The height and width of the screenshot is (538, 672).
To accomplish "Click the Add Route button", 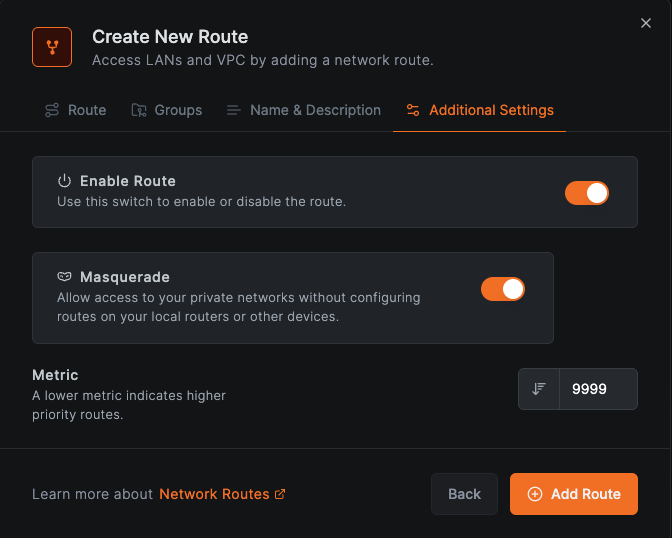I will coord(574,494).
